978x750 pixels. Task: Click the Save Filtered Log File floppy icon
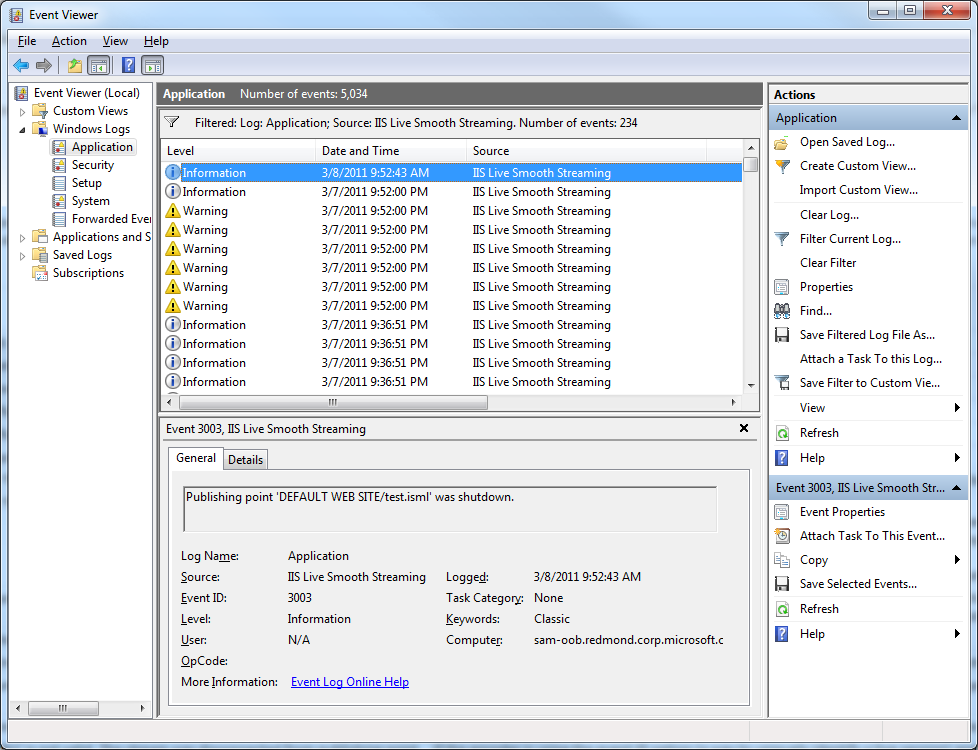(x=782, y=335)
